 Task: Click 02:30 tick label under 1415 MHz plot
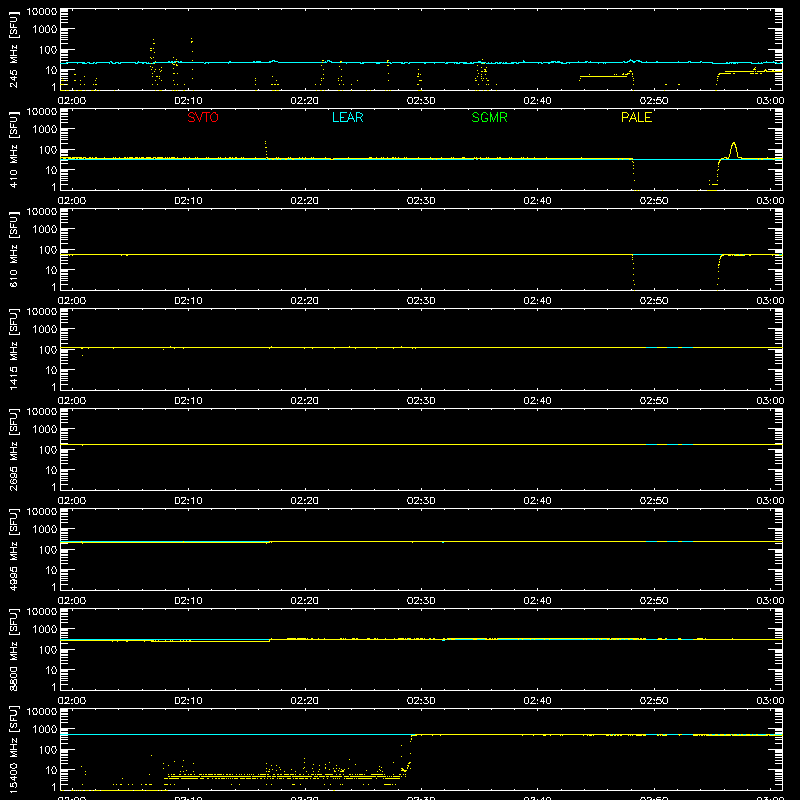(x=421, y=401)
